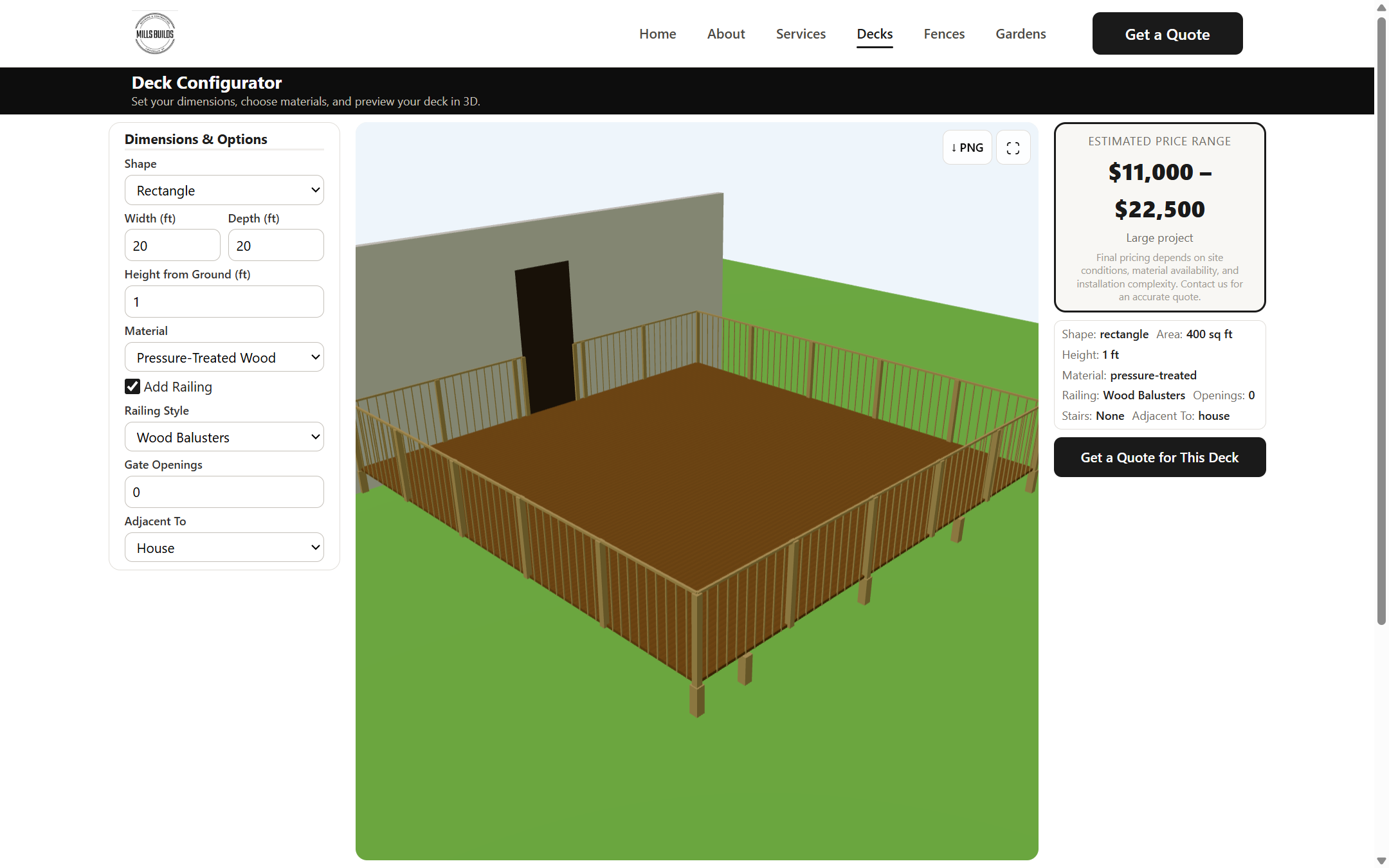Focus the Gate Openings input field
This screenshot has width=1389, height=868.
(224, 492)
